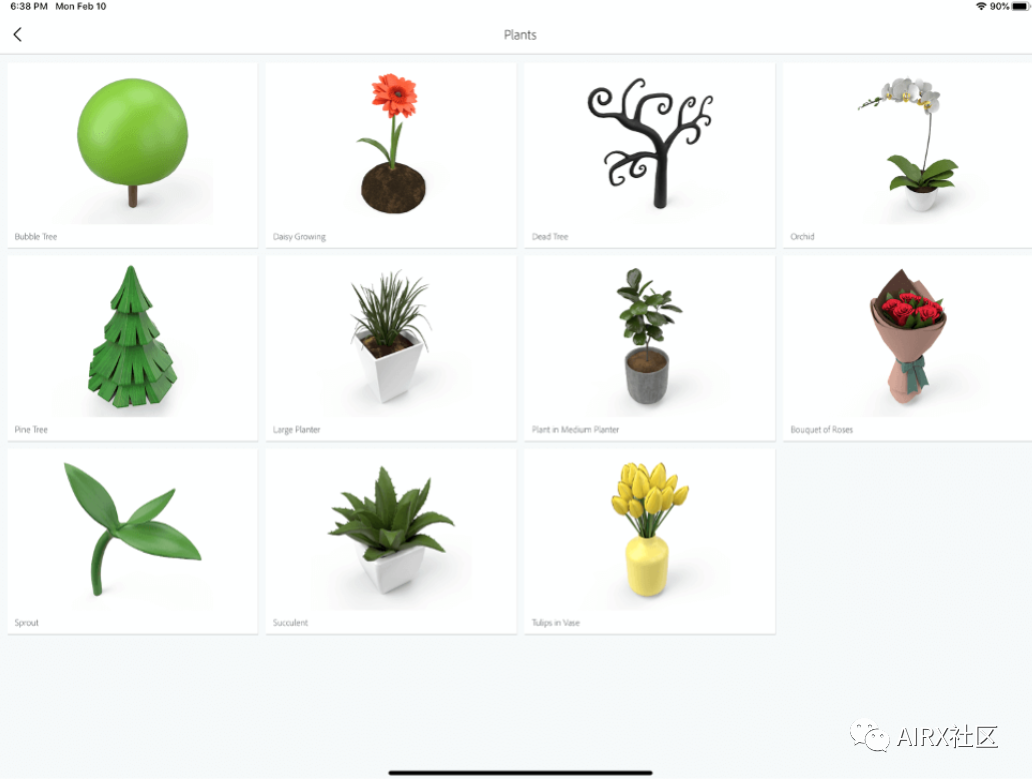Image resolution: width=1032 pixels, height=782 pixels.
Task: Select the Bouquet of Roses model
Action: [908, 348]
